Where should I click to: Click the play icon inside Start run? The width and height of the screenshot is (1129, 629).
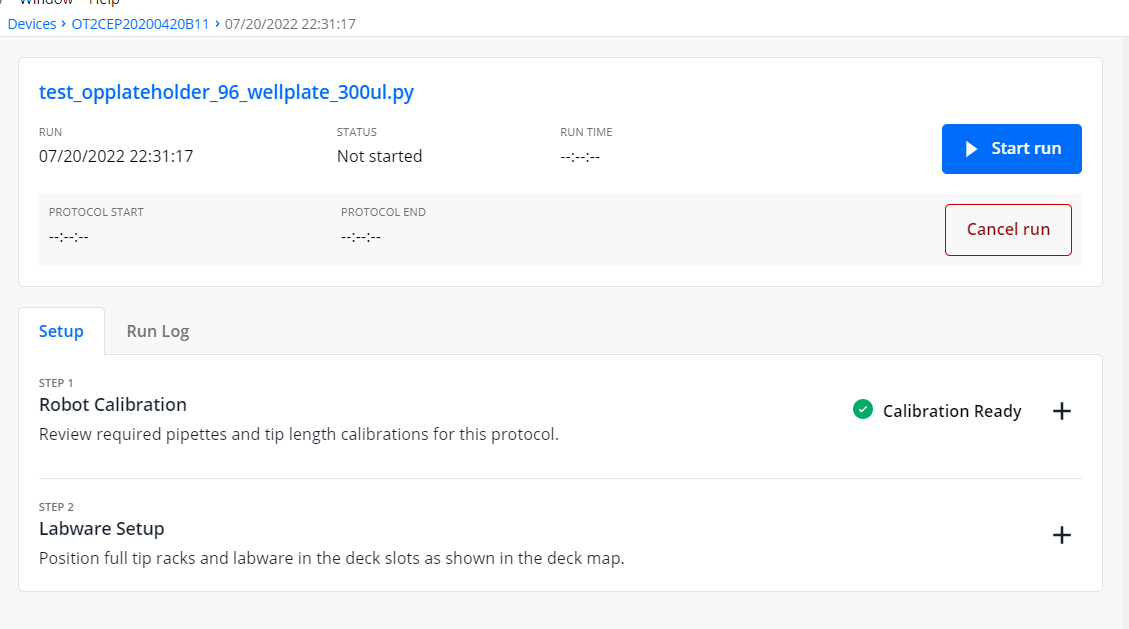(x=969, y=148)
